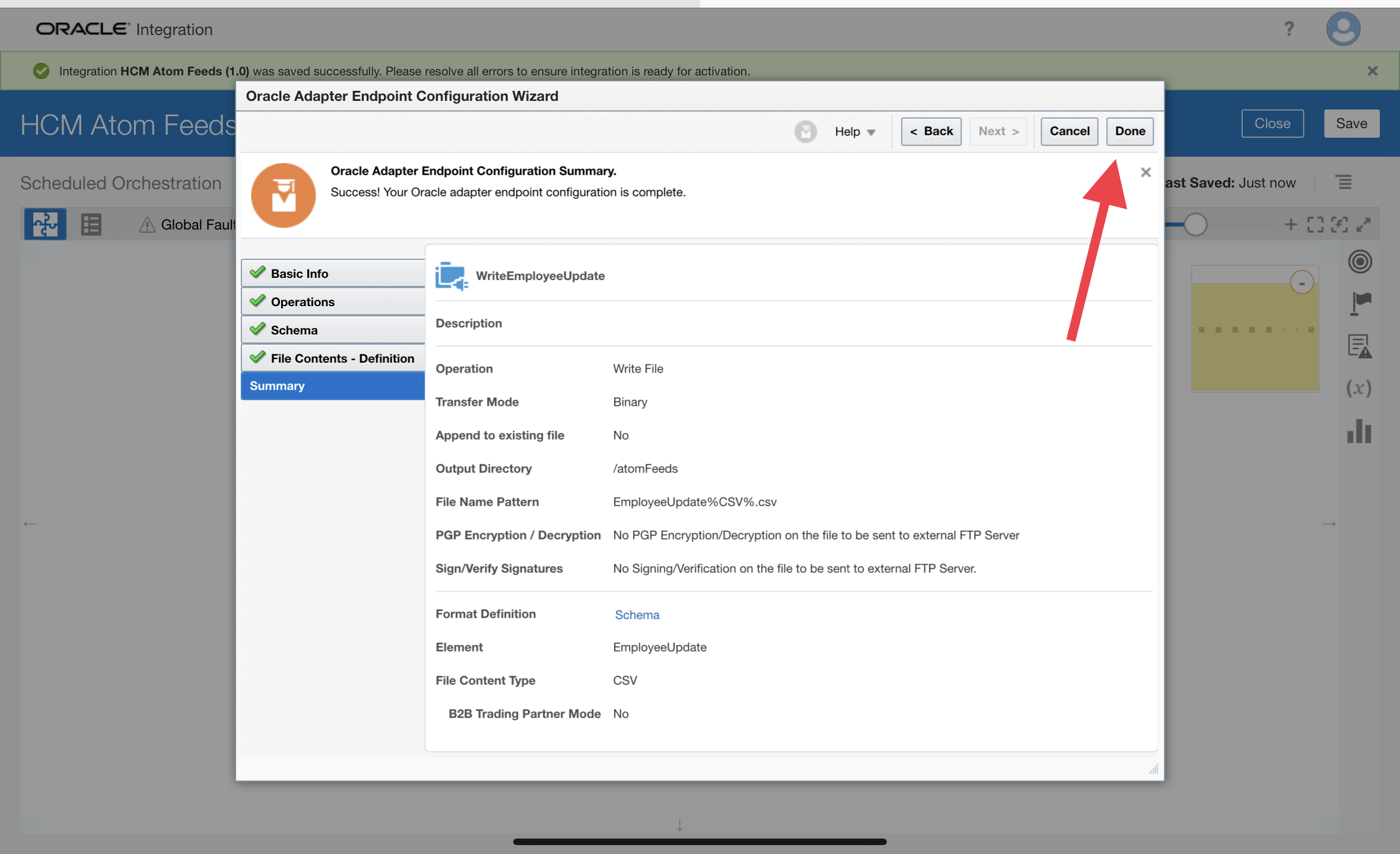Open the tracking flag icon in sidebar
This screenshot has height=854, width=1400.
1360,303
